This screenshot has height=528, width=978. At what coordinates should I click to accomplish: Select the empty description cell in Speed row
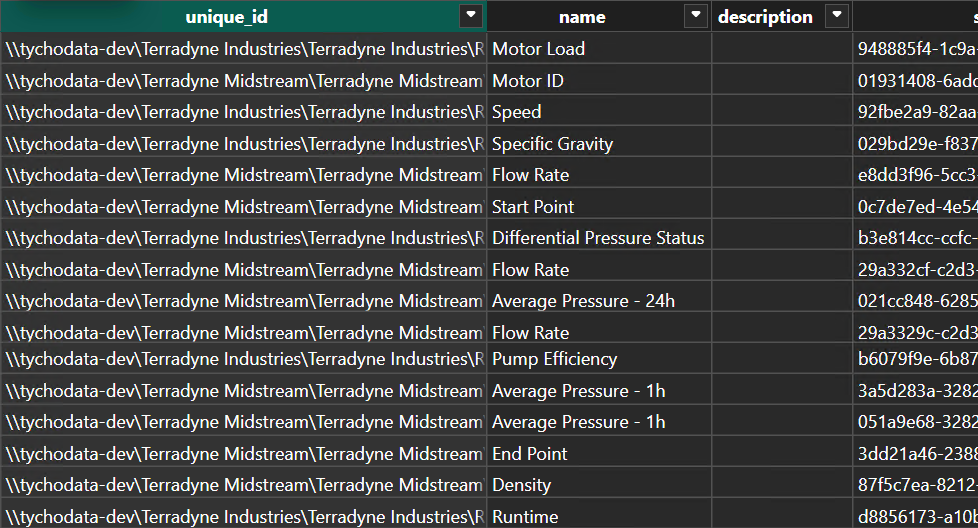tap(782, 112)
